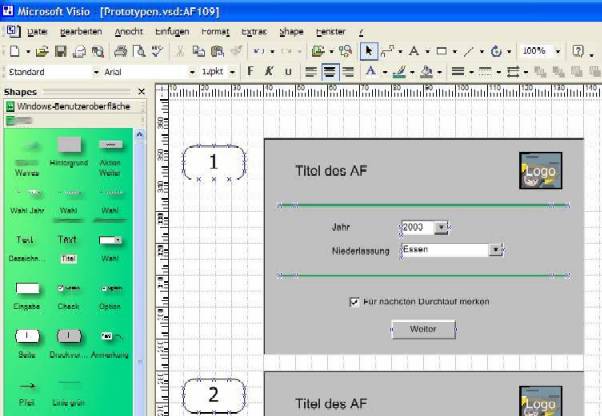Select the Windows-Benutzeroberfläche stencil title

(73, 106)
